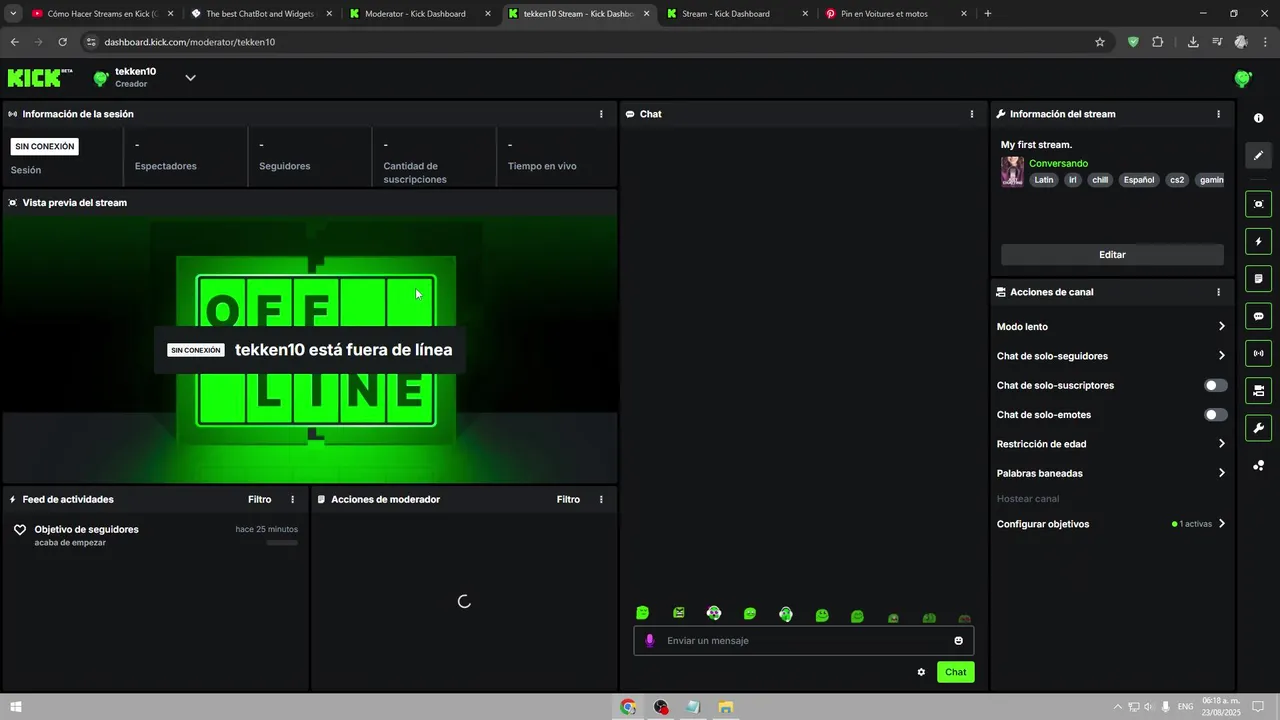1280x720 pixels.
Task: Open the browser tab search dropdown
Action: 13,14
